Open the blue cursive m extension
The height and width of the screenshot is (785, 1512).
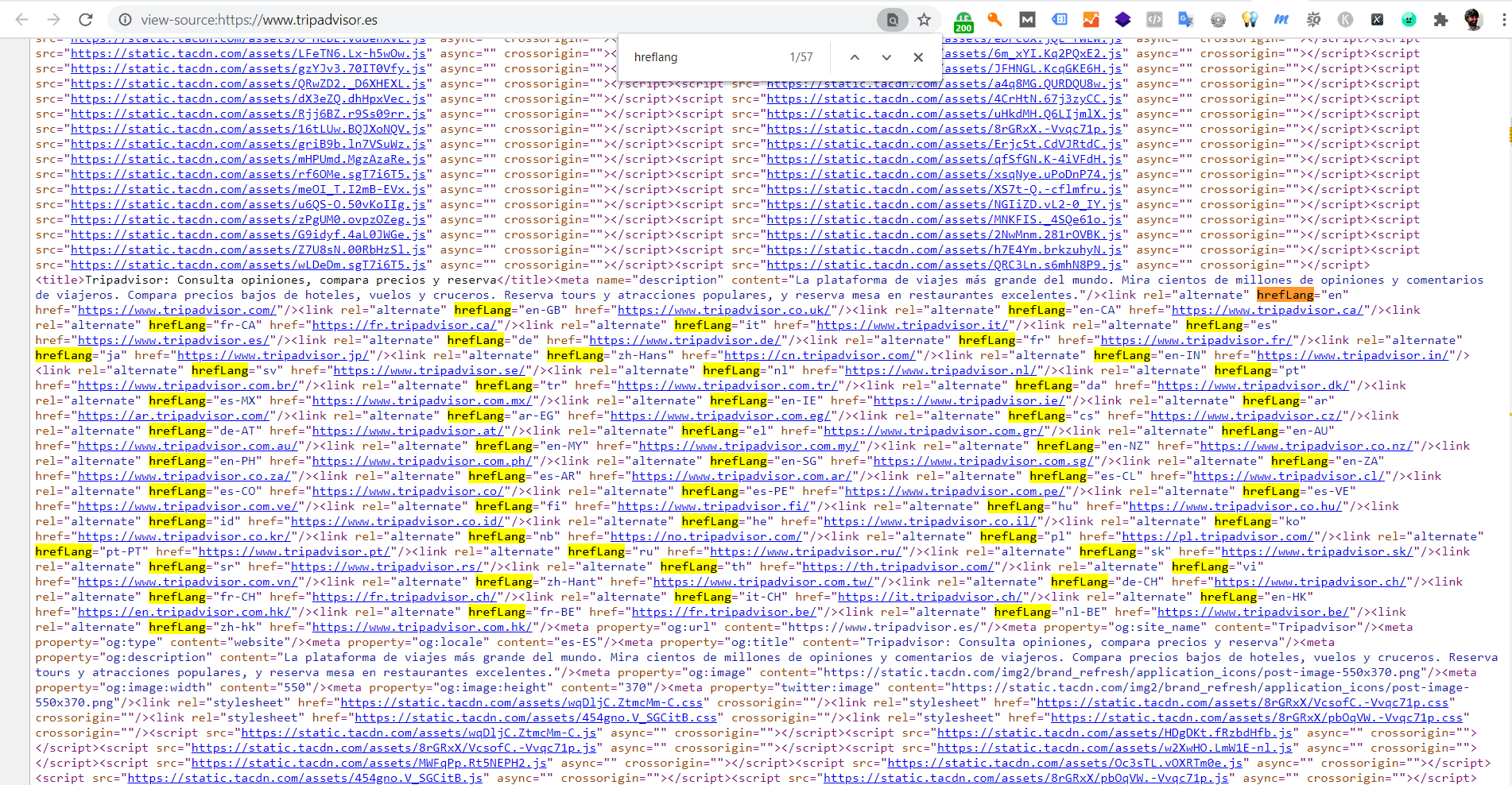click(1281, 20)
